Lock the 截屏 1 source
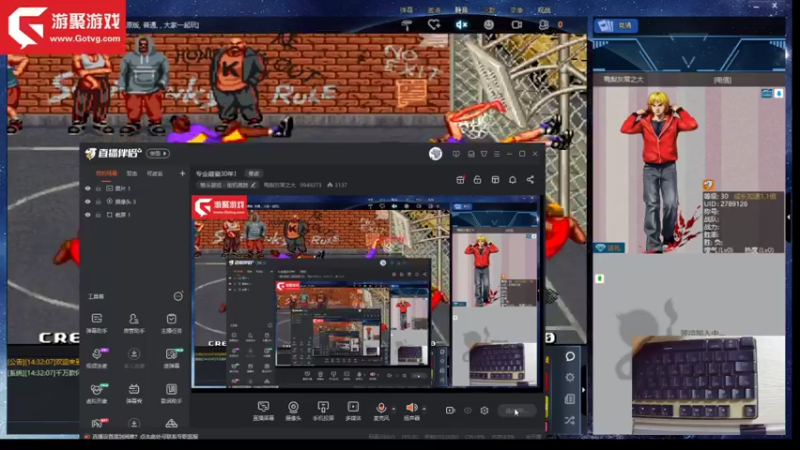This screenshot has height=450, width=800. 98,215
